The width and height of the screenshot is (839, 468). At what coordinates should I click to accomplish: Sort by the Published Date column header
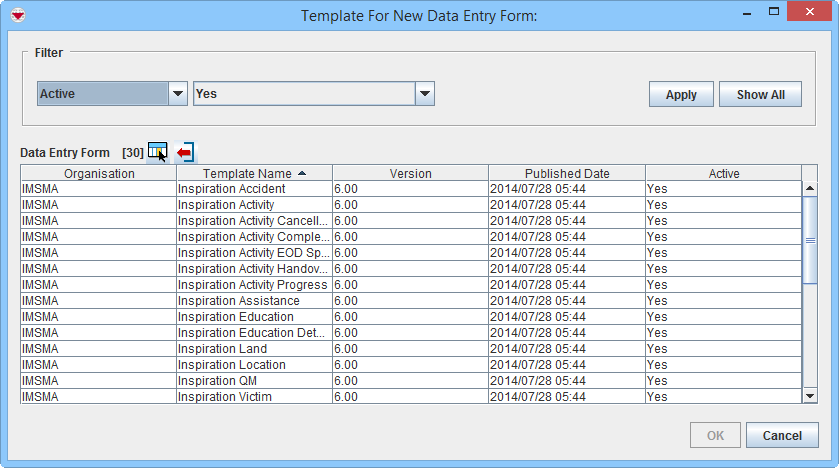[x=567, y=173]
